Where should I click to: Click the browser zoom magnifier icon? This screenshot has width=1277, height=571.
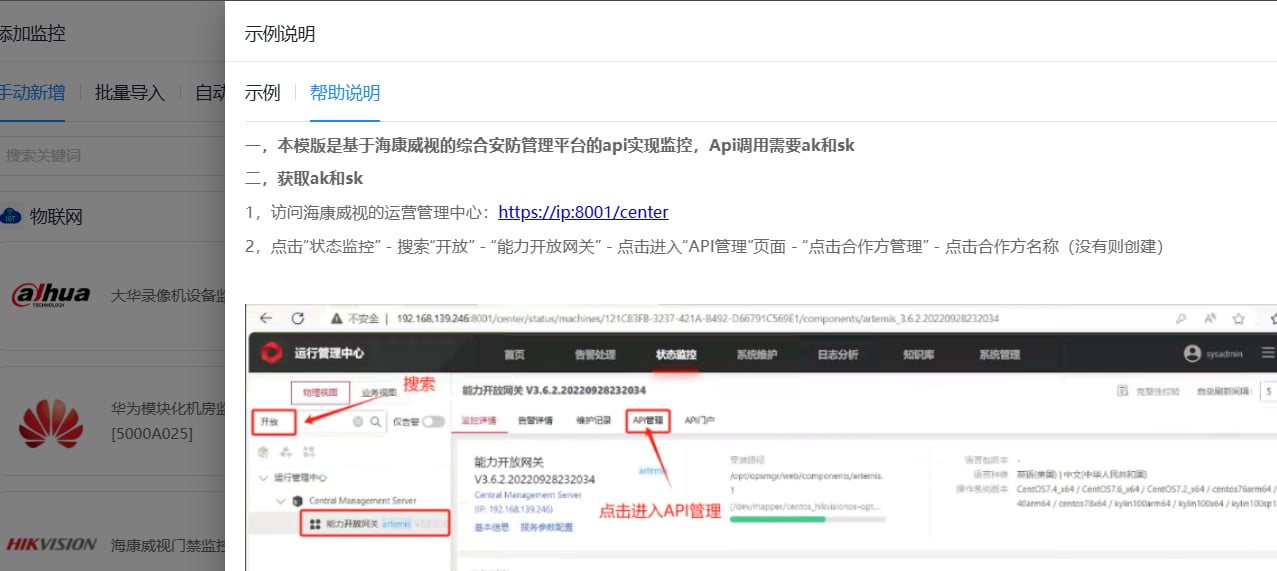[1181, 319]
